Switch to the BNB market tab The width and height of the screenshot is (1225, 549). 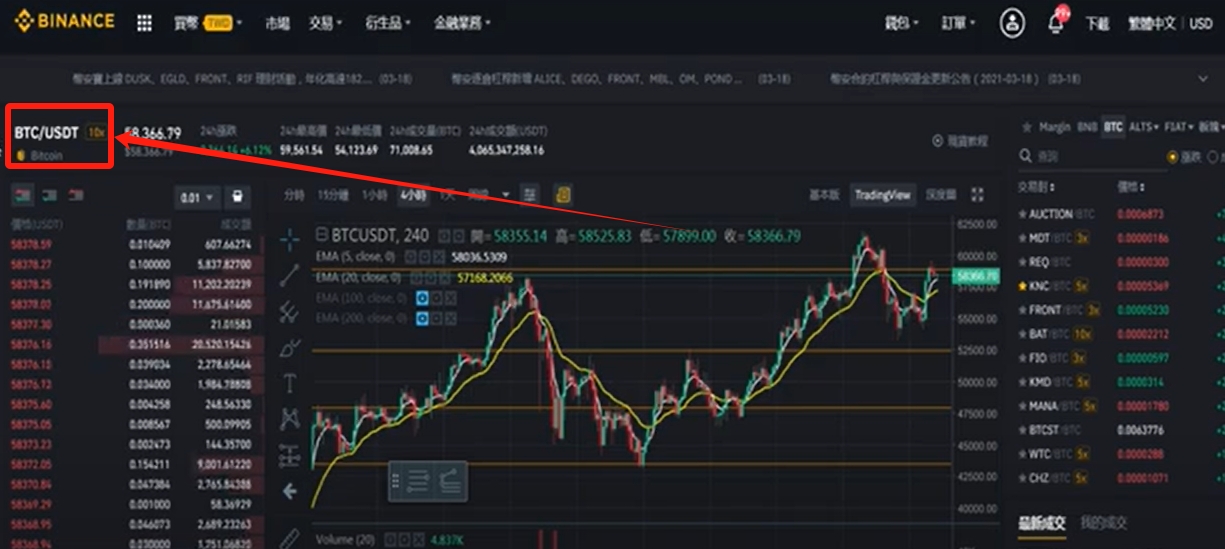pos(1086,127)
